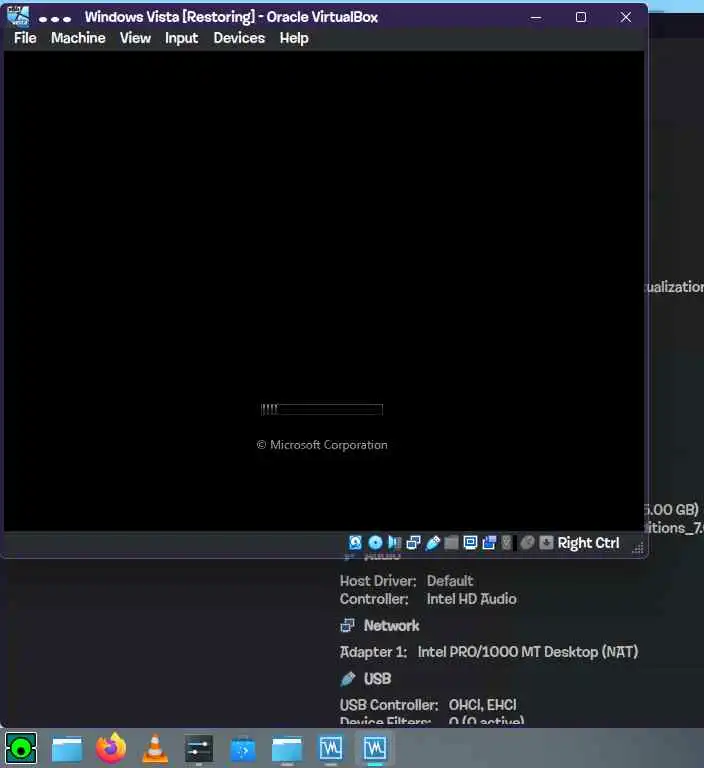The width and height of the screenshot is (704, 768).
Task: Minimize the Windows Vista VM window
Action: pyautogui.click(x=536, y=18)
